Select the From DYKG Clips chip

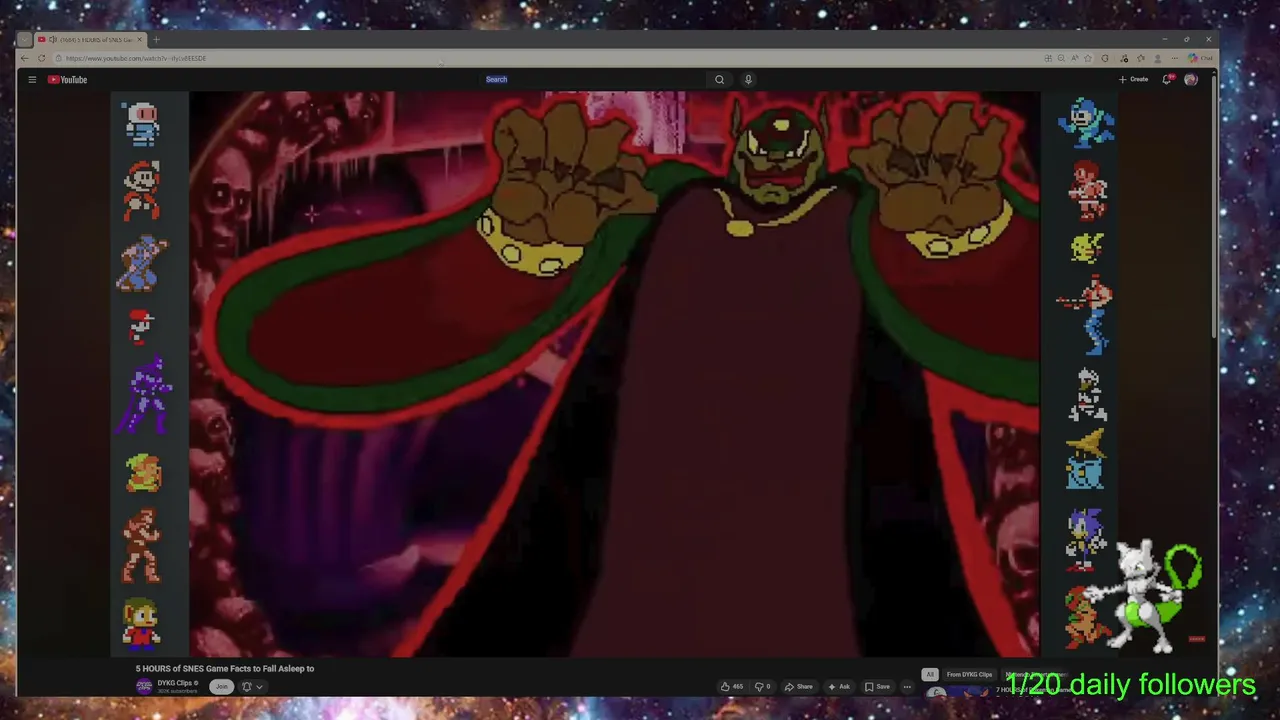(x=969, y=675)
